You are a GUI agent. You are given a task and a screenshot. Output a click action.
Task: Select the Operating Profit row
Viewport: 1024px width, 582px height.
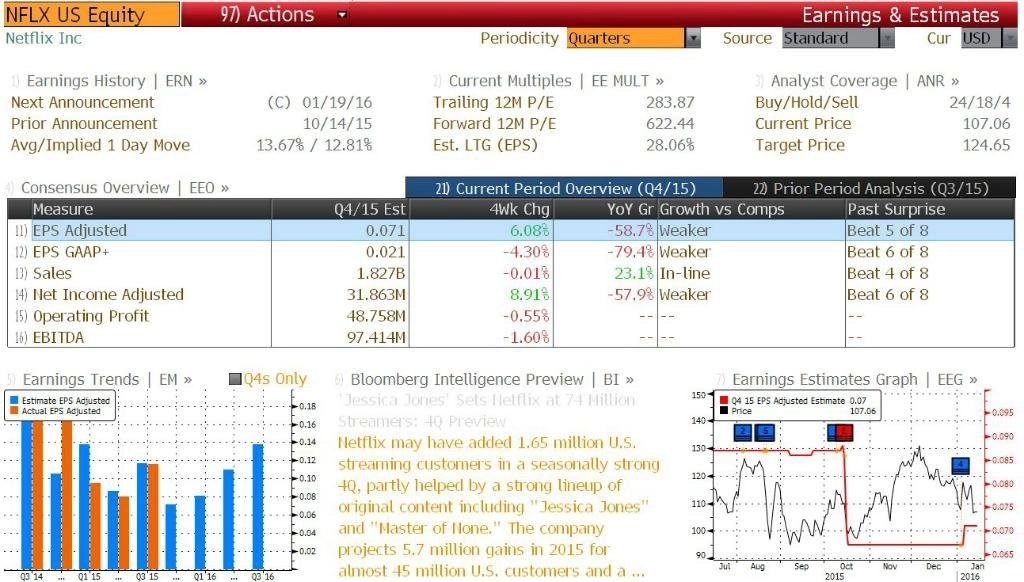point(511,316)
